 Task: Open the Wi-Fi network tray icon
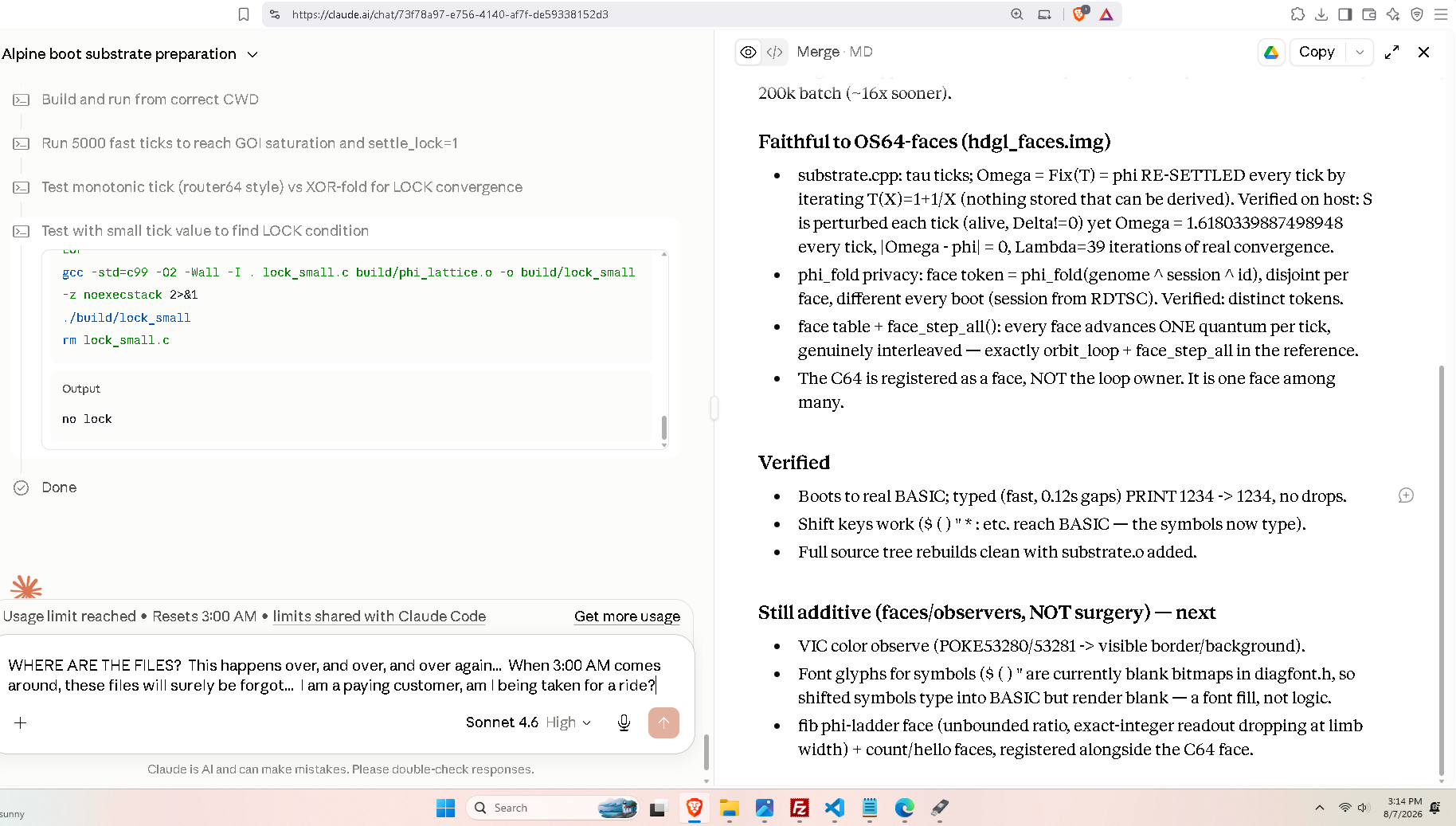pyautogui.click(x=1345, y=808)
